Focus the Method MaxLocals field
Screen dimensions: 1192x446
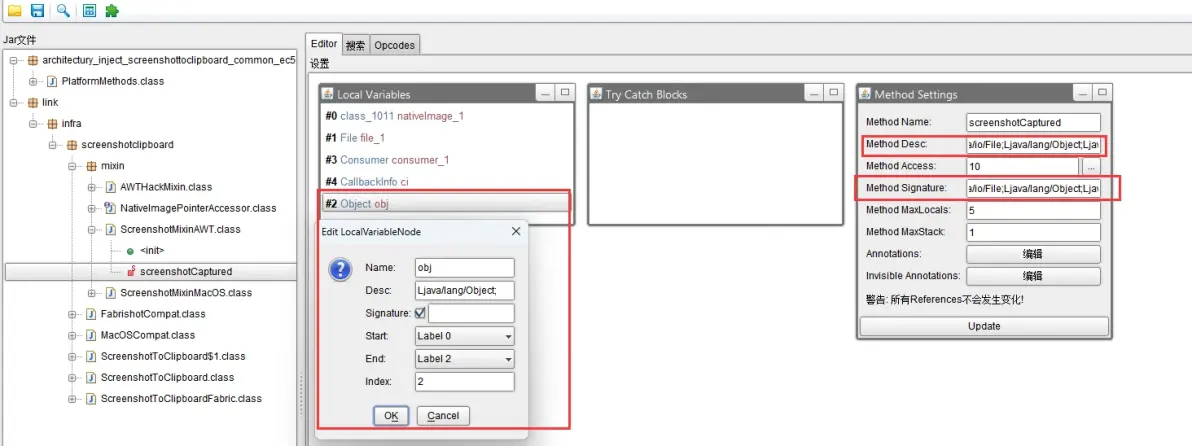click(x=1033, y=210)
